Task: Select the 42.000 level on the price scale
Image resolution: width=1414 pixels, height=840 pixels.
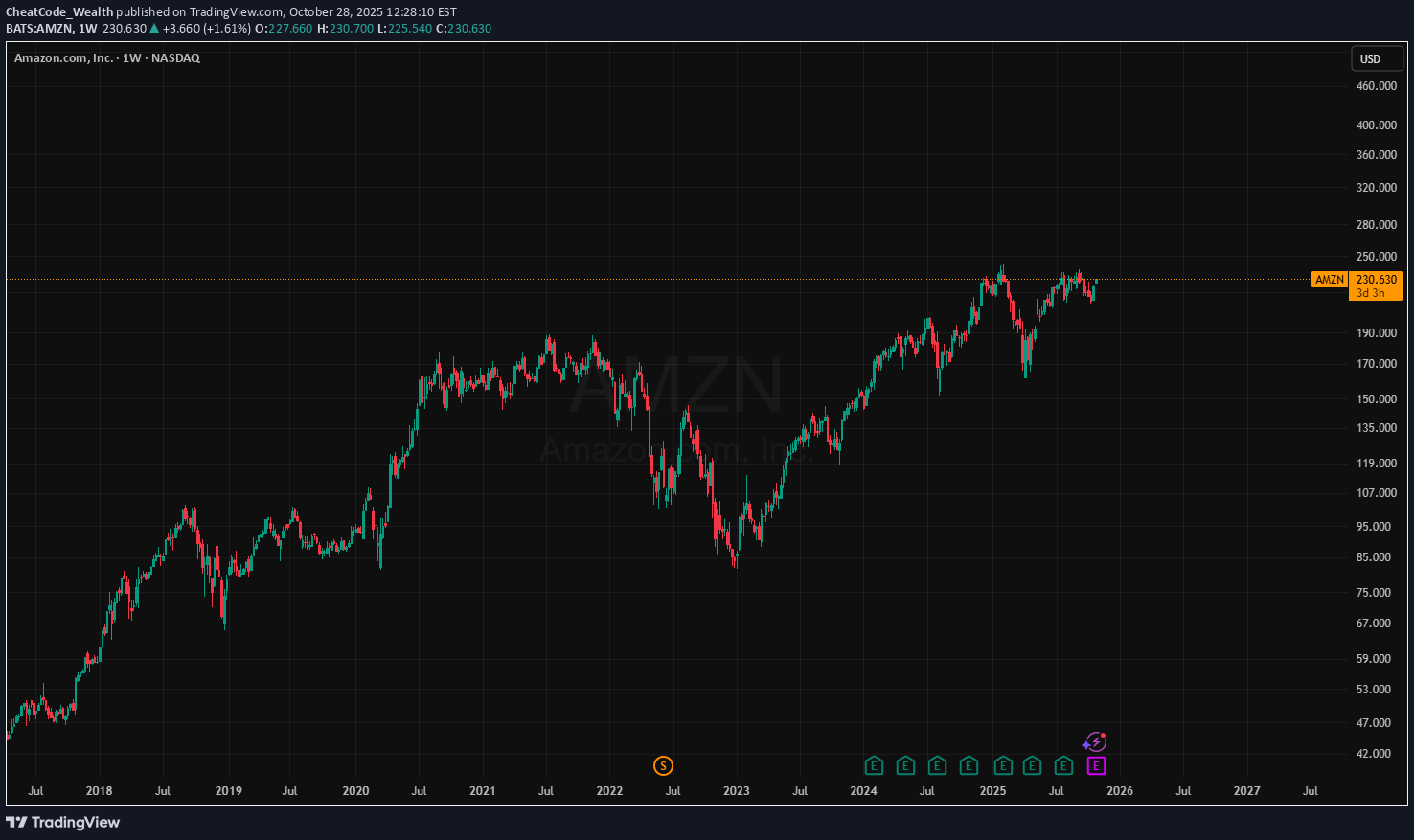Action: pyautogui.click(x=1376, y=754)
